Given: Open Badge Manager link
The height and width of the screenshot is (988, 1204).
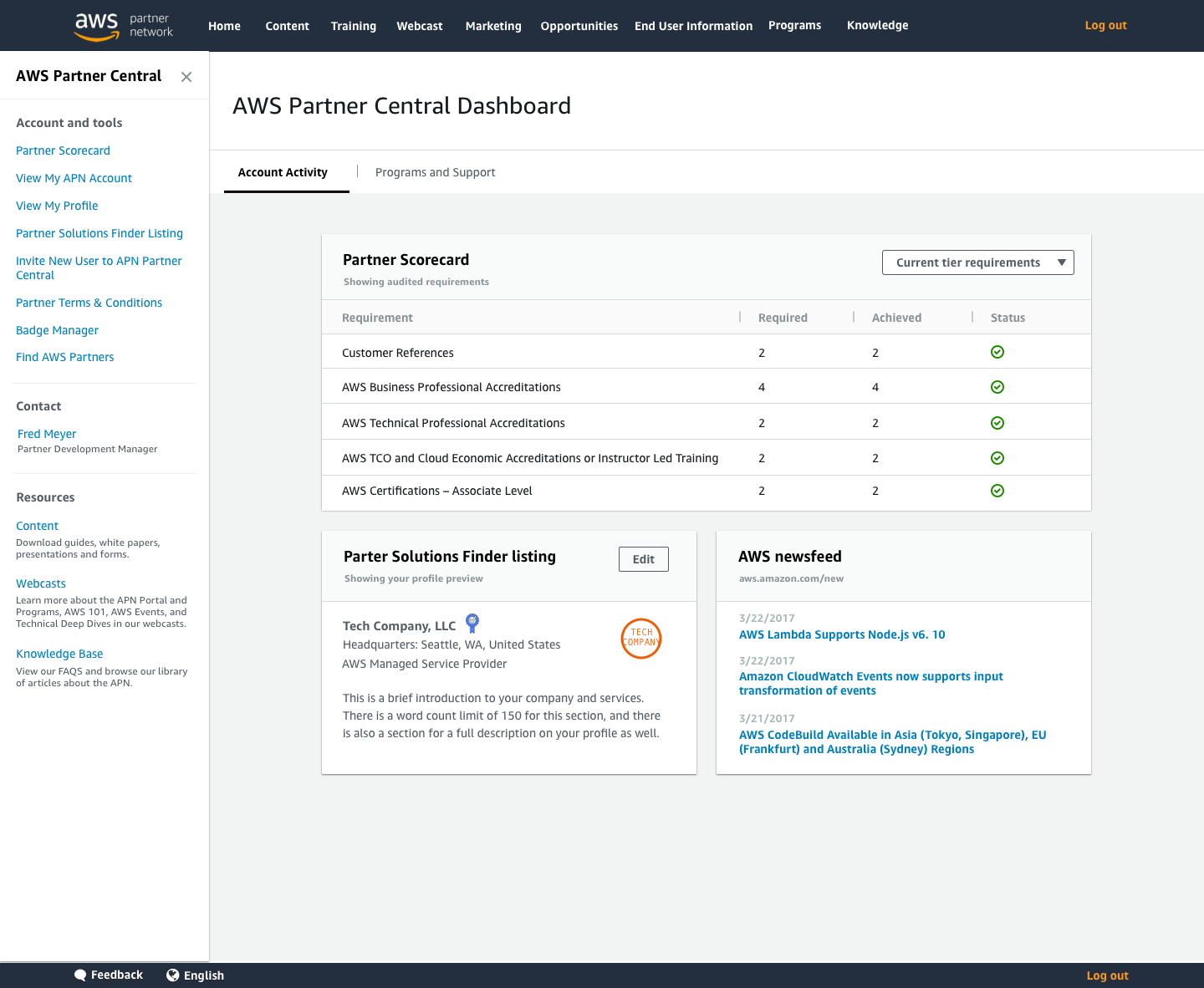Looking at the screenshot, I should point(57,330).
